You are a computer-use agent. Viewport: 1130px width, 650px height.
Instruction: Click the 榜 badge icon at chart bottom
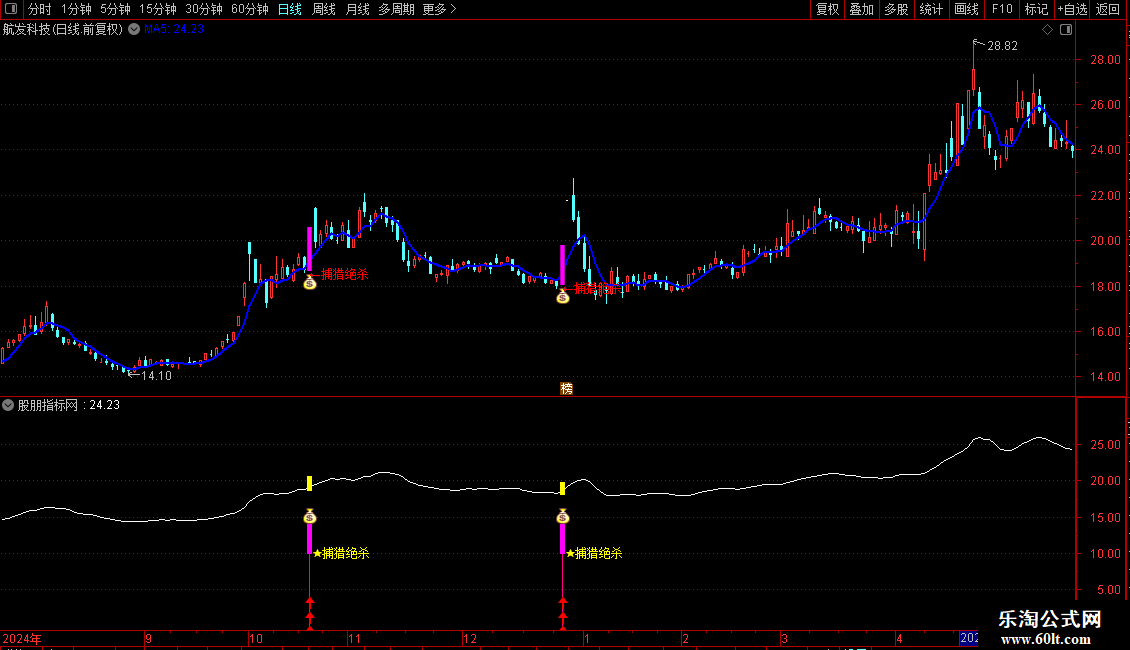(x=567, y=389)
